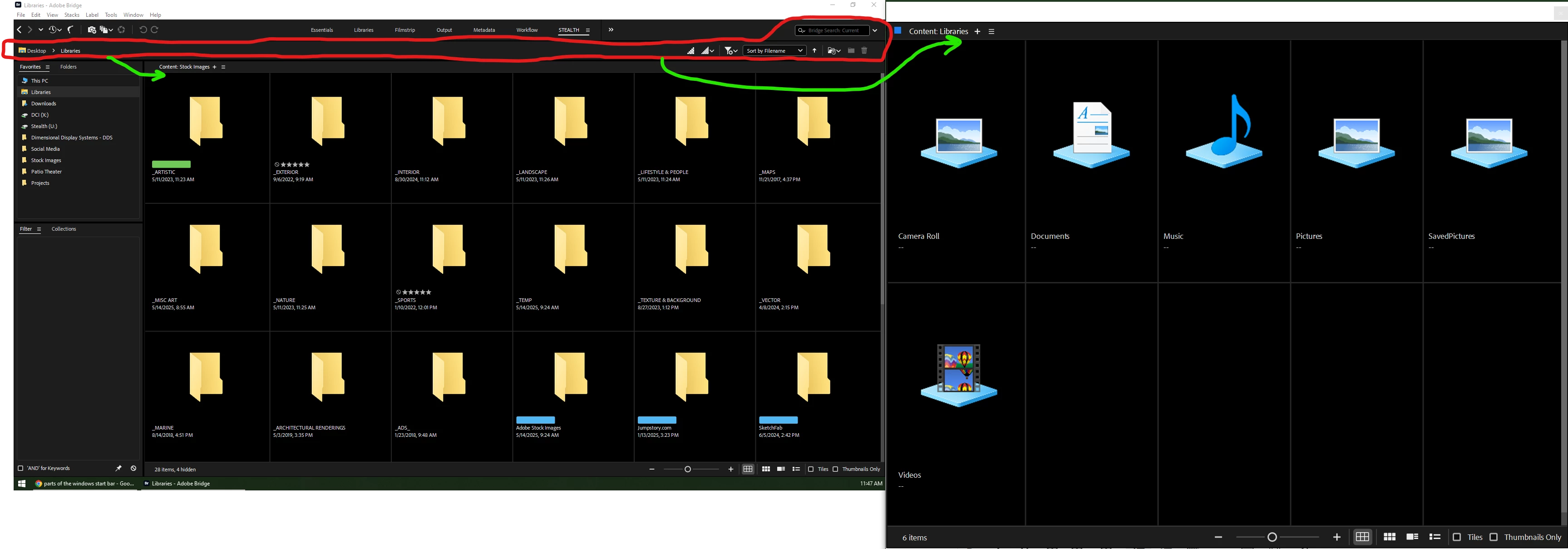The height and width of the screenshot is (549, 1568).
Task: Select Downloads in Favorites panel
Action: (x=43, y=104)
